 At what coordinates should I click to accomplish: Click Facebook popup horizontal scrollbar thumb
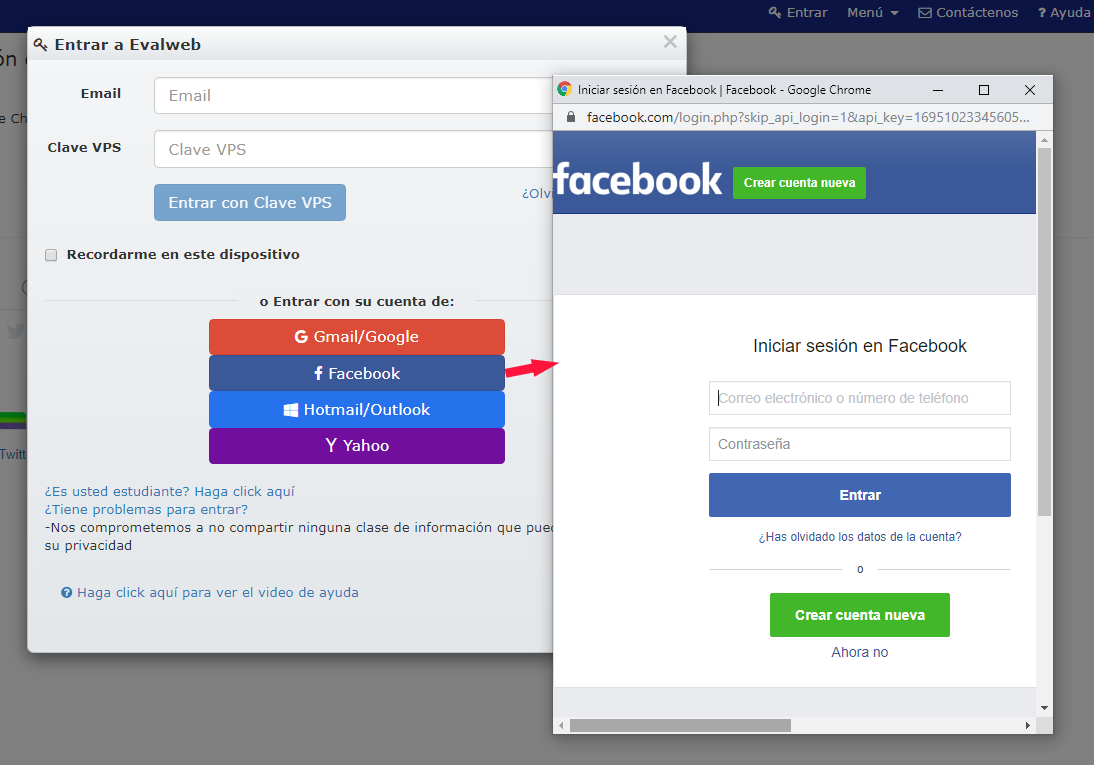pyautogui.click(x=680, y=725)
